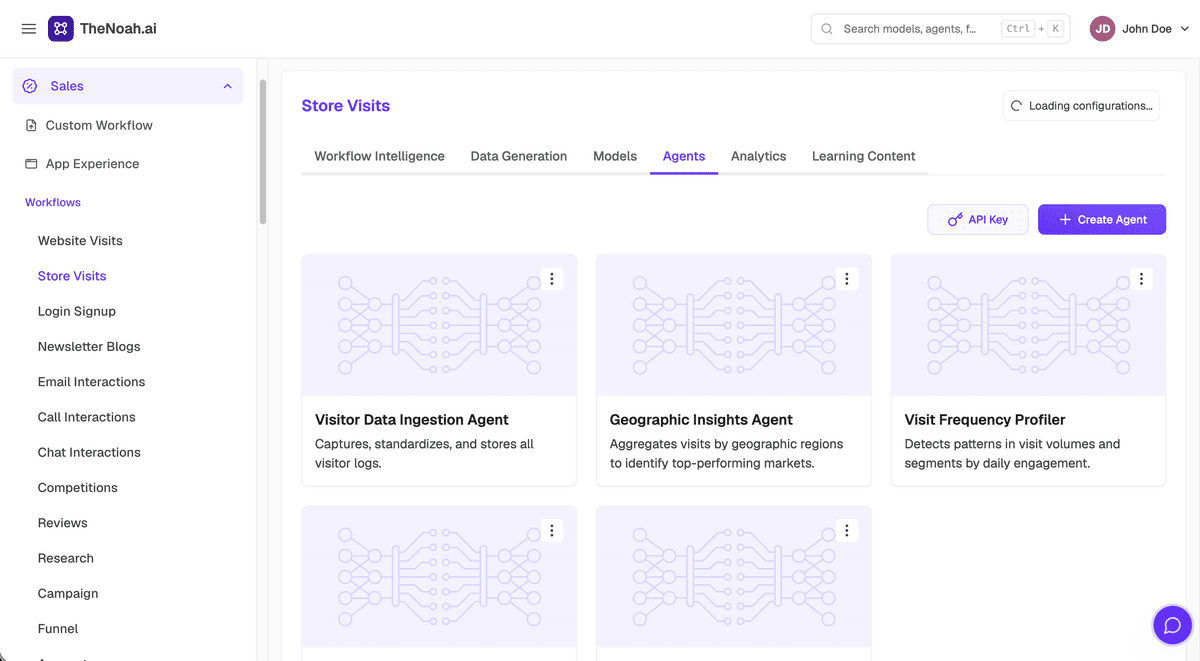
Task: Click the Geographic Insights Agent thumbnail
Action: click(734, 325)
